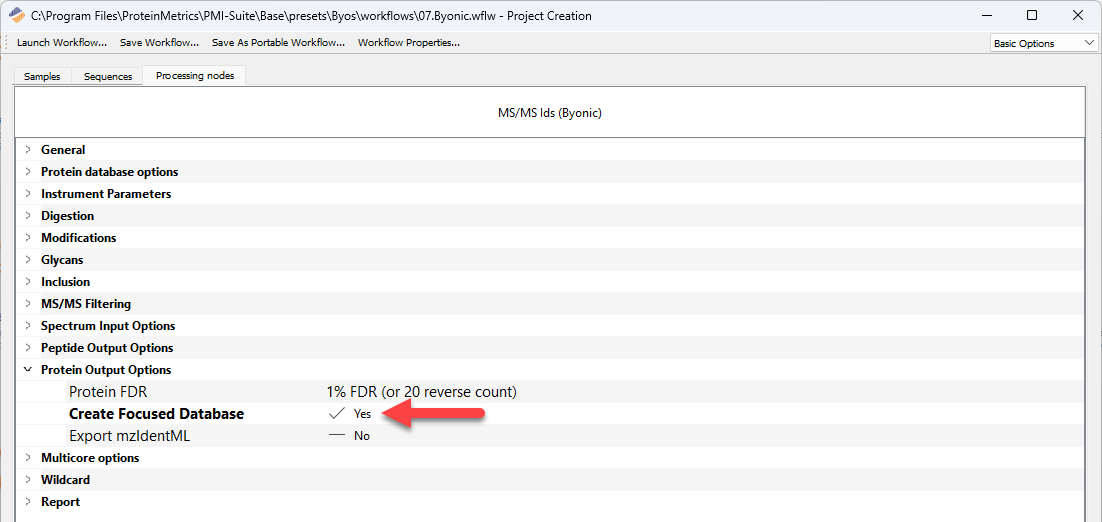Close the Project Creation window
The image size is (1102, 522).
click(x=1077, y=15)
